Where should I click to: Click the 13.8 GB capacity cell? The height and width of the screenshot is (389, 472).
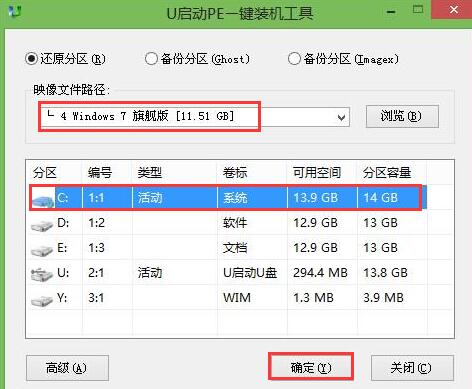(385, 273)
